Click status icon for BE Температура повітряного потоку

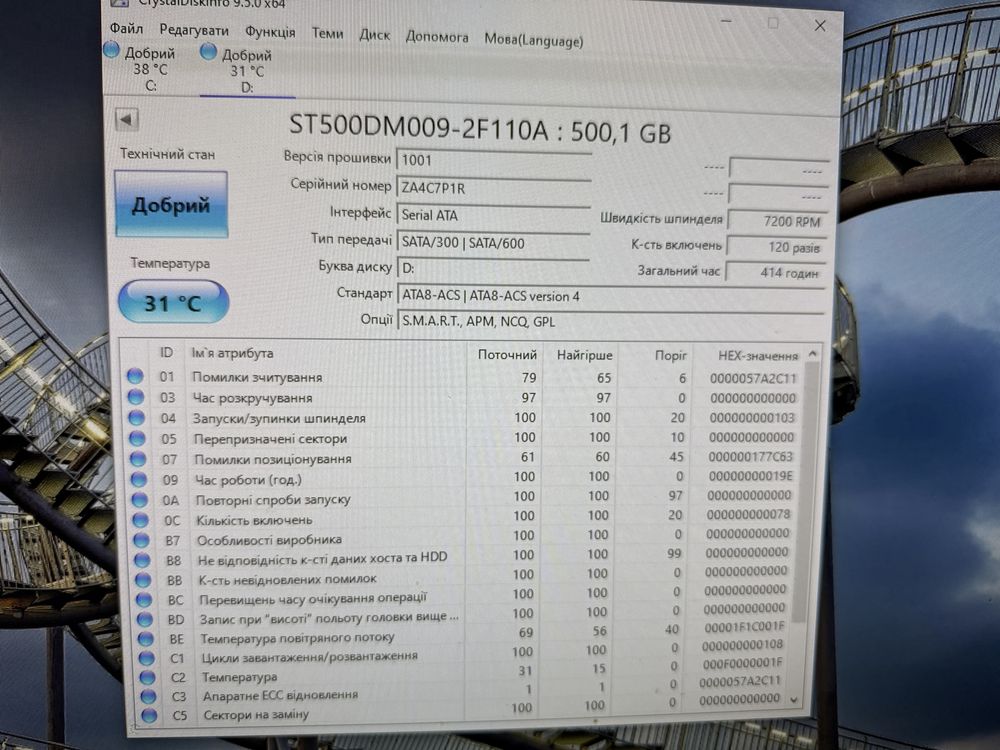tap(145, 638)
